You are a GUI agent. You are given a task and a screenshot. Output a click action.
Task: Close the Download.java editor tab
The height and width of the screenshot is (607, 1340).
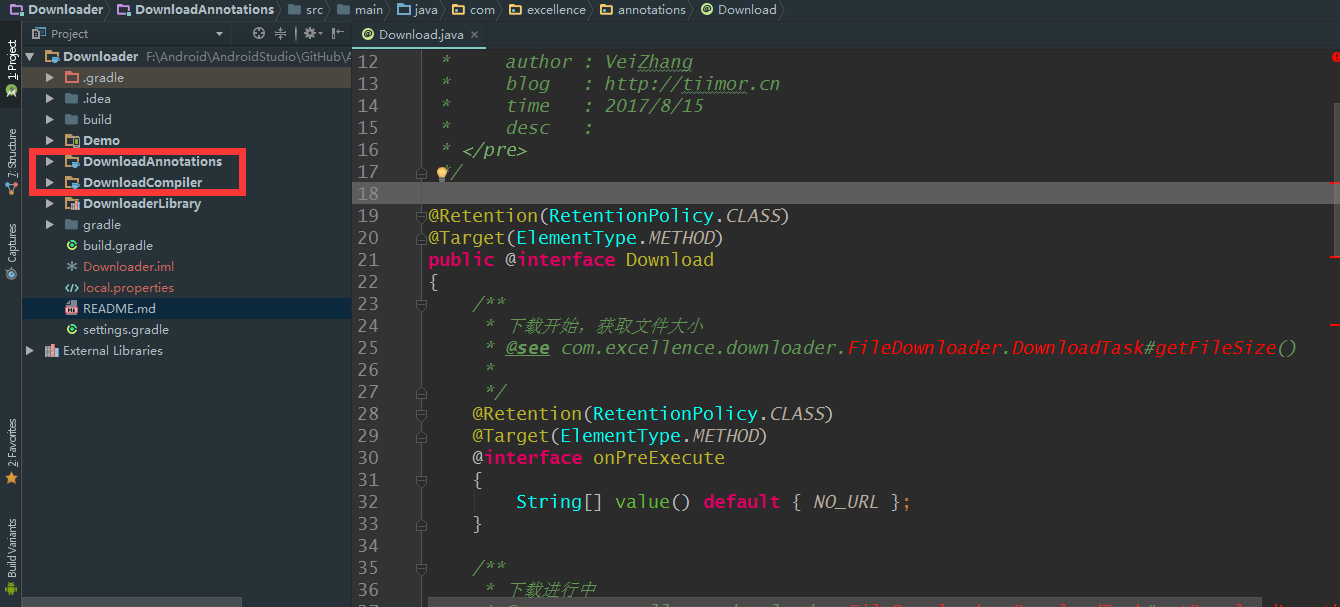[x=475, y=35]
